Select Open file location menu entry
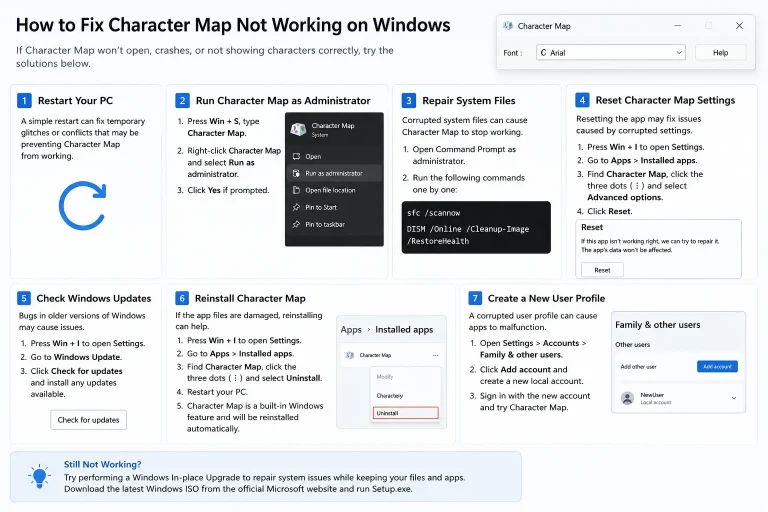 point(335,190)
